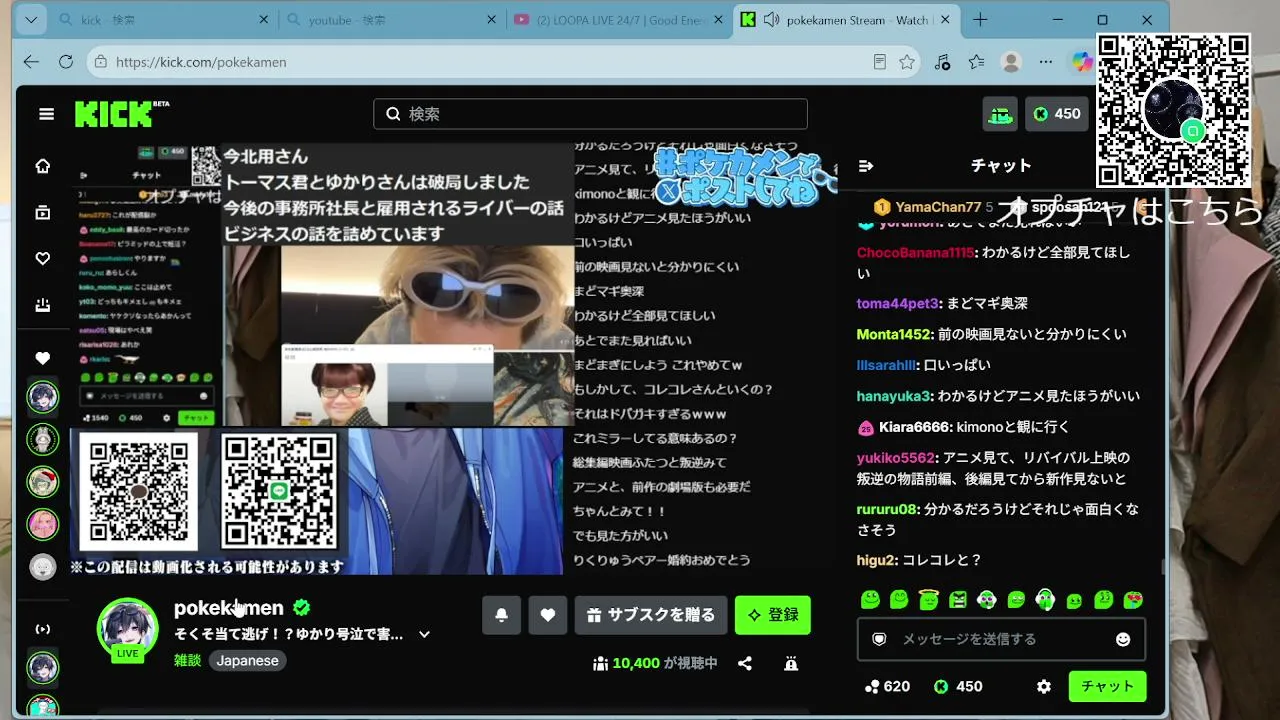The image size is (1280, 720).
Task: Open the Browse icon in sidebar
Action: pyautogui.click(x=43, y=212)
